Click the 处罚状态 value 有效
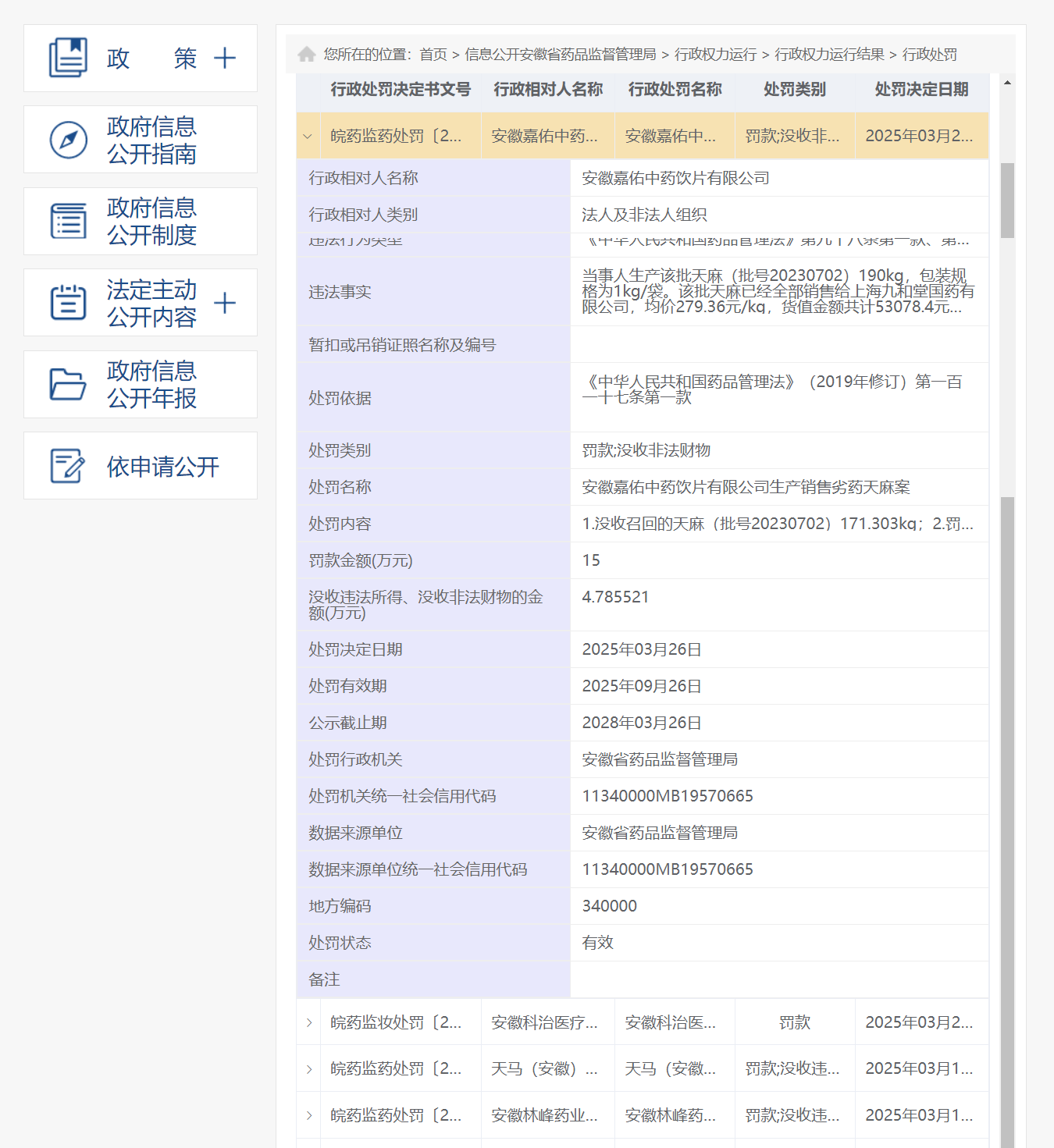Screen dimensions: 1054x1148 [x=598, y=943]
